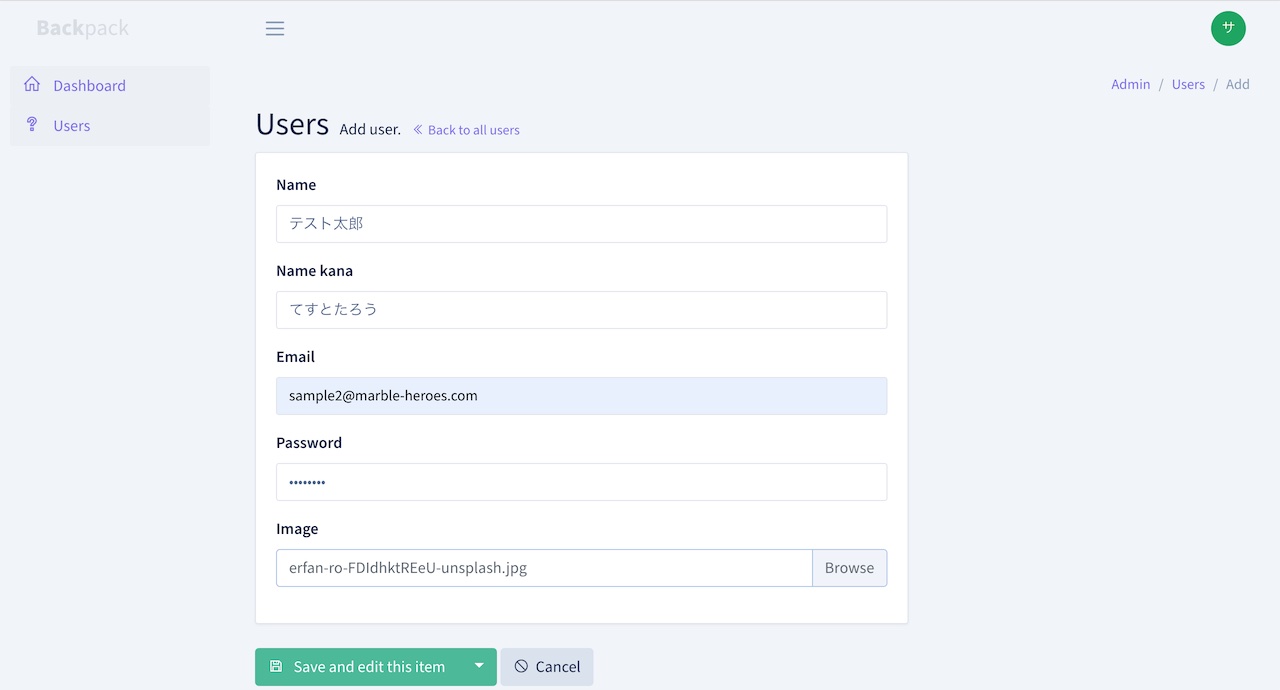The height and width of the screenshot is (690, 1280).
Task: Click the Name kana label
Action: 314,271
